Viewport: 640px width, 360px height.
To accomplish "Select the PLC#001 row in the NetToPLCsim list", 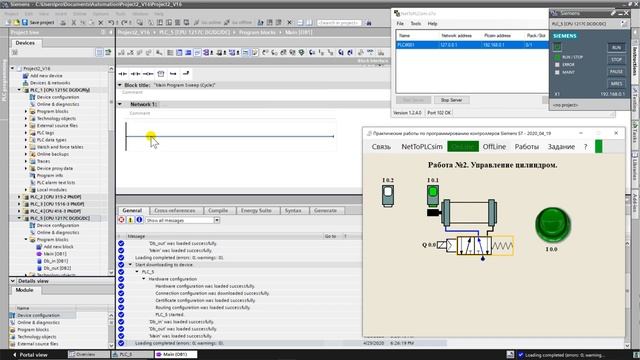I will pos(472,44).
